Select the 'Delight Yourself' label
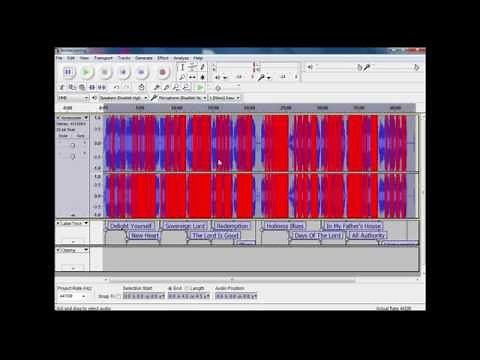480x360 pixels. click(131, 226)
